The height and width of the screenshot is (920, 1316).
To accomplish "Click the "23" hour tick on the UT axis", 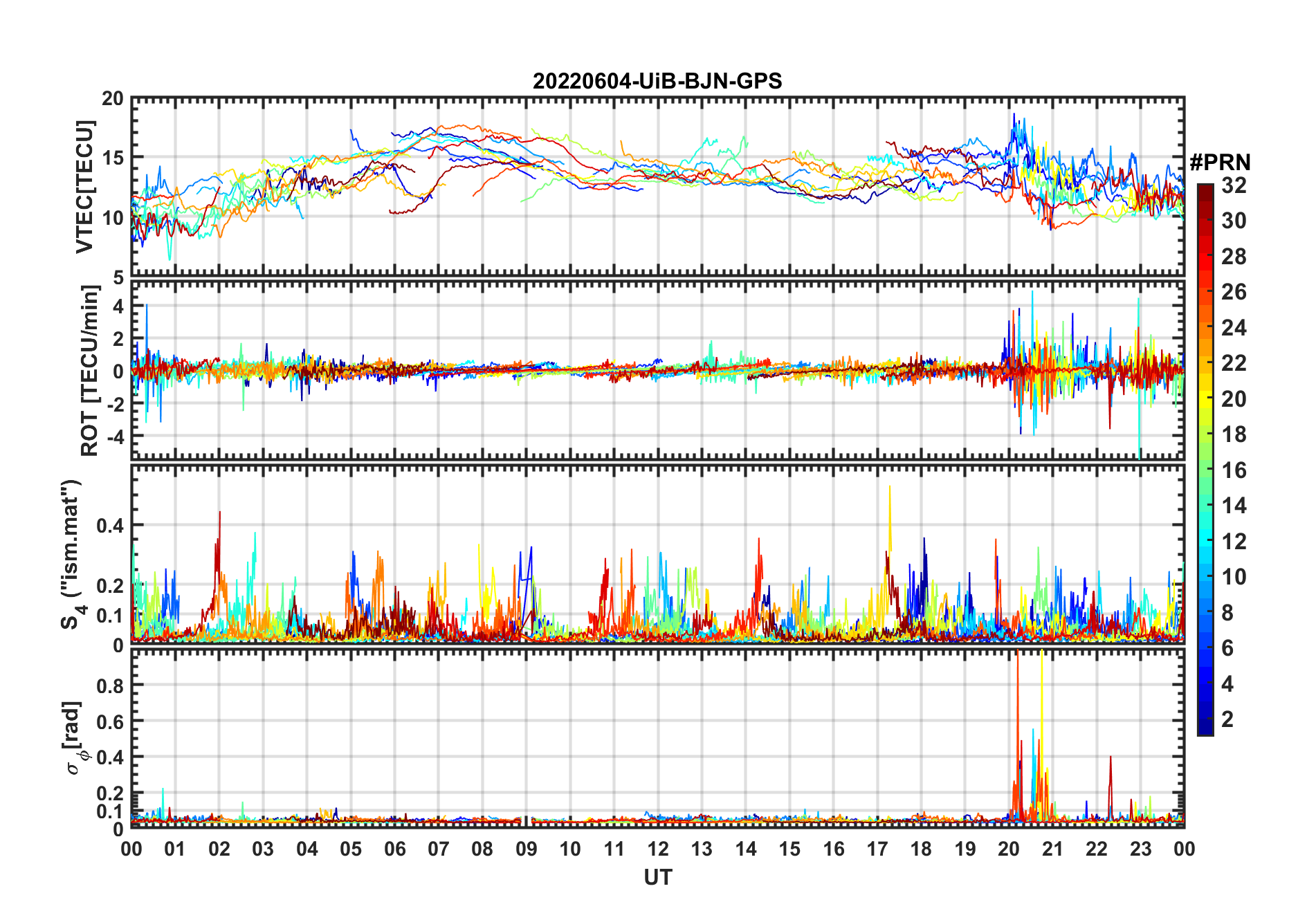I will pyautogui.click(x=1140, y=849).
